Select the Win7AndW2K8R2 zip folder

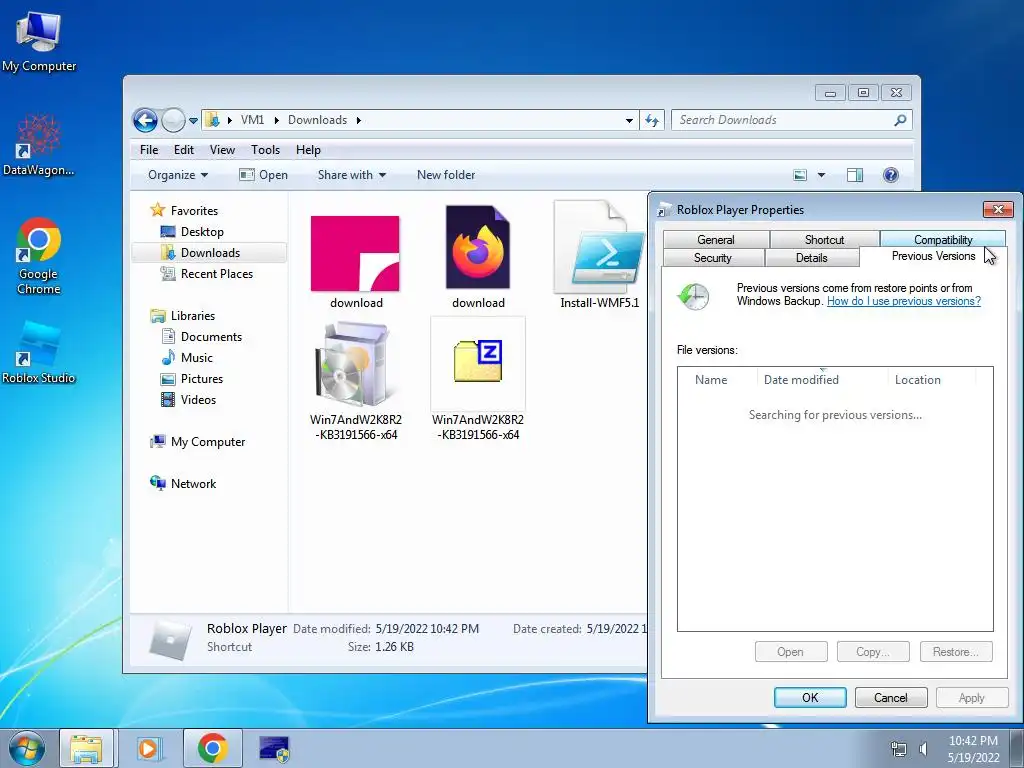click(478, 380)
